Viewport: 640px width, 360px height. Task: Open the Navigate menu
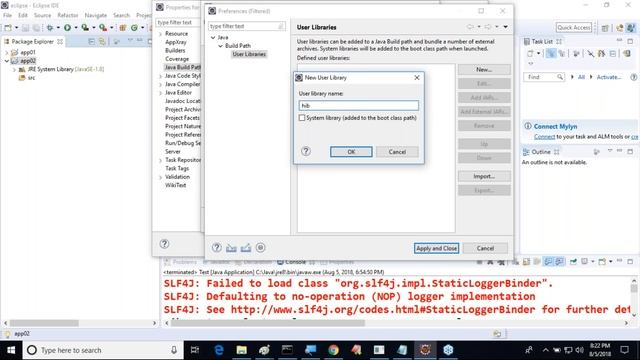pyautogui.click(x=96, y=15)
